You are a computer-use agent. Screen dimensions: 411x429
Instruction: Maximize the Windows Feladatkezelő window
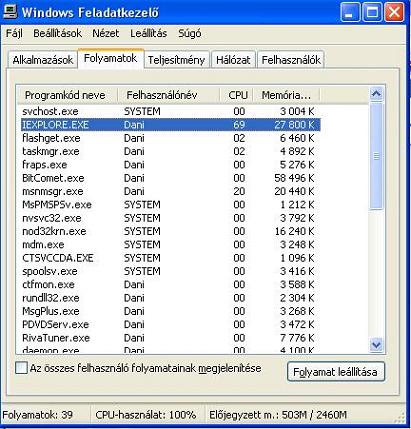(x=372, y=13)
